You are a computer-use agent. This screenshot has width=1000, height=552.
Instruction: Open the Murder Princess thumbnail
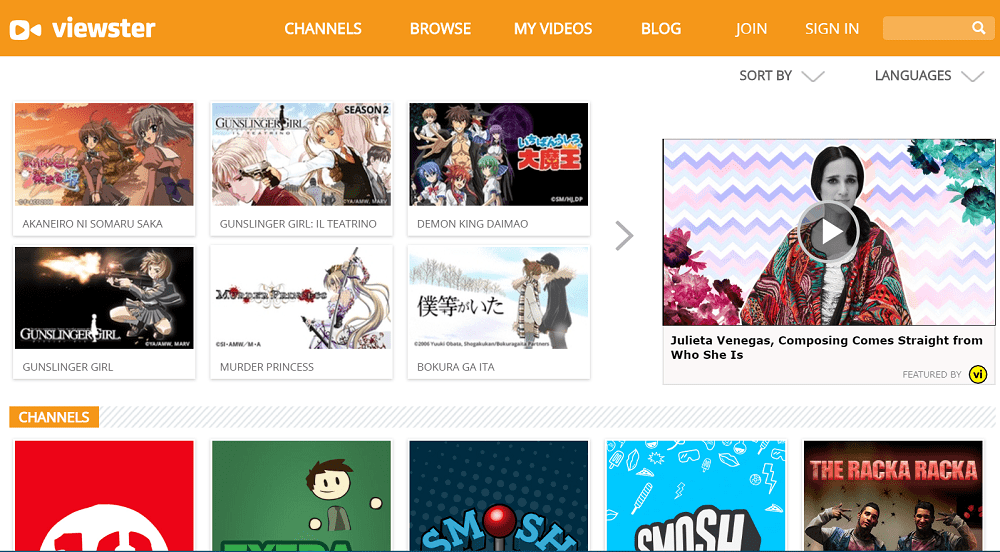pos(301,298)
